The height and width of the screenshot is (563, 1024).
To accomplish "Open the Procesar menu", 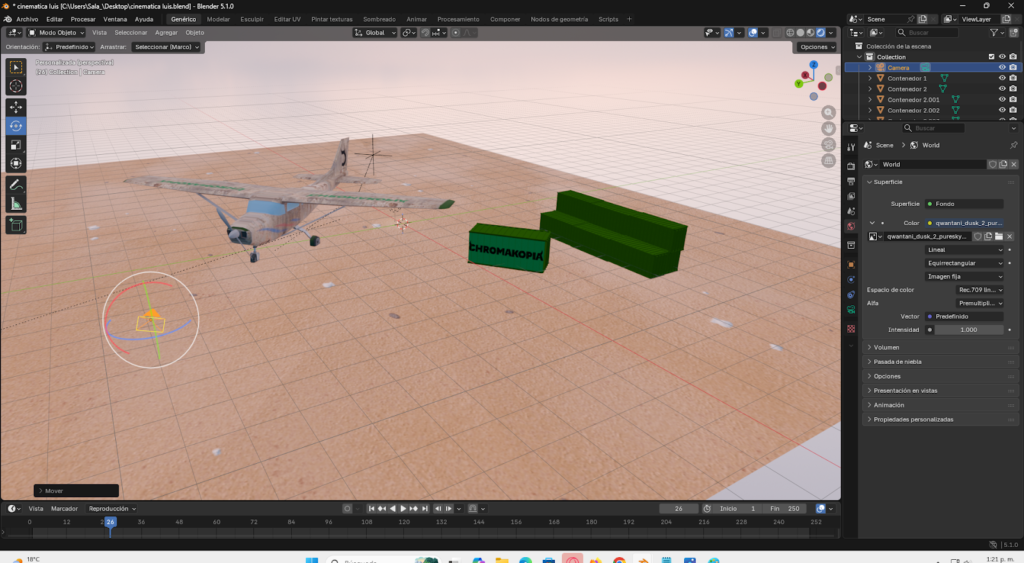I will click(83, 20).
